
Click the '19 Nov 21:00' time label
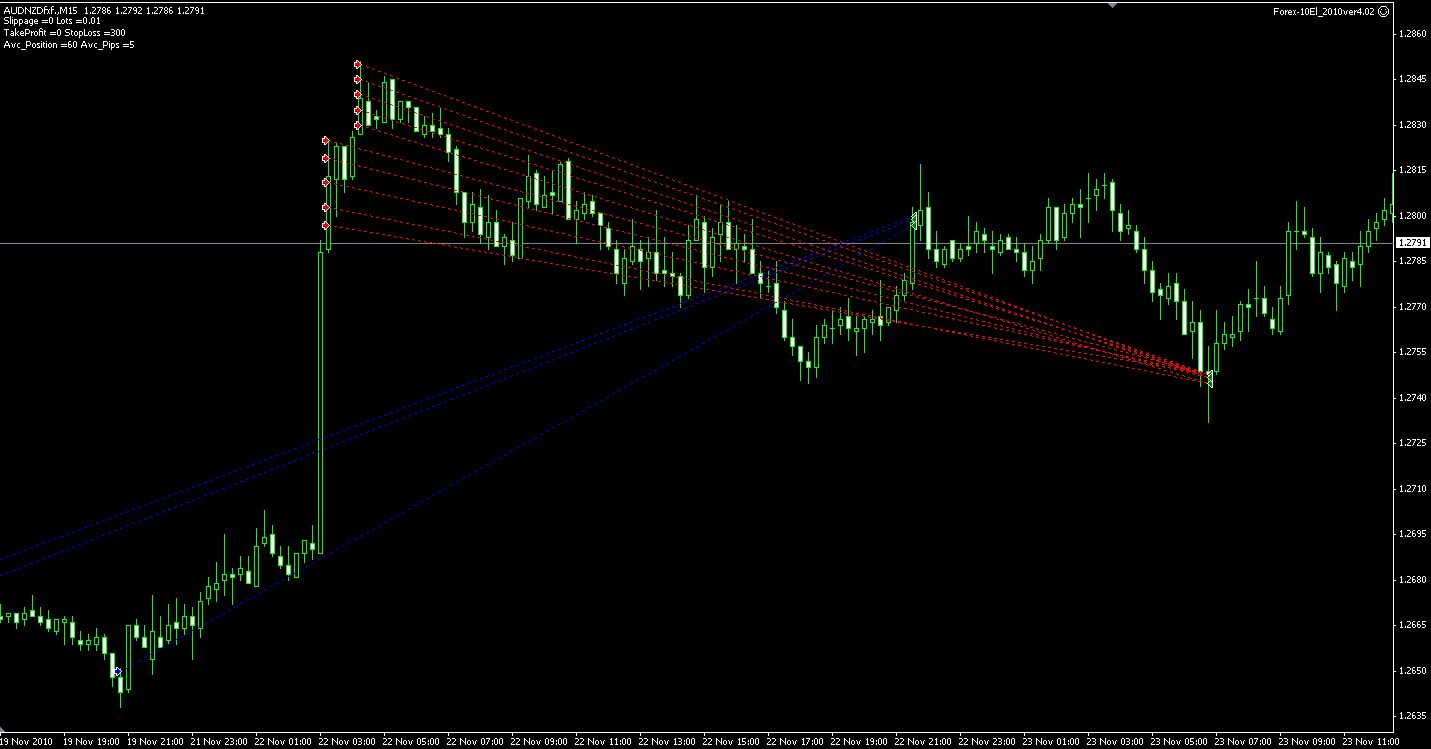pos(156,742)
